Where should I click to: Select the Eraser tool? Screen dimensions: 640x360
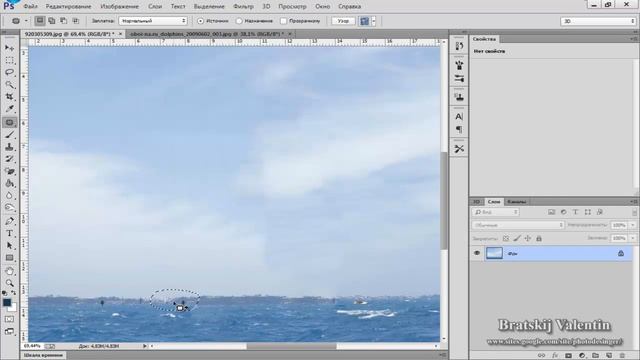(9, 171)
